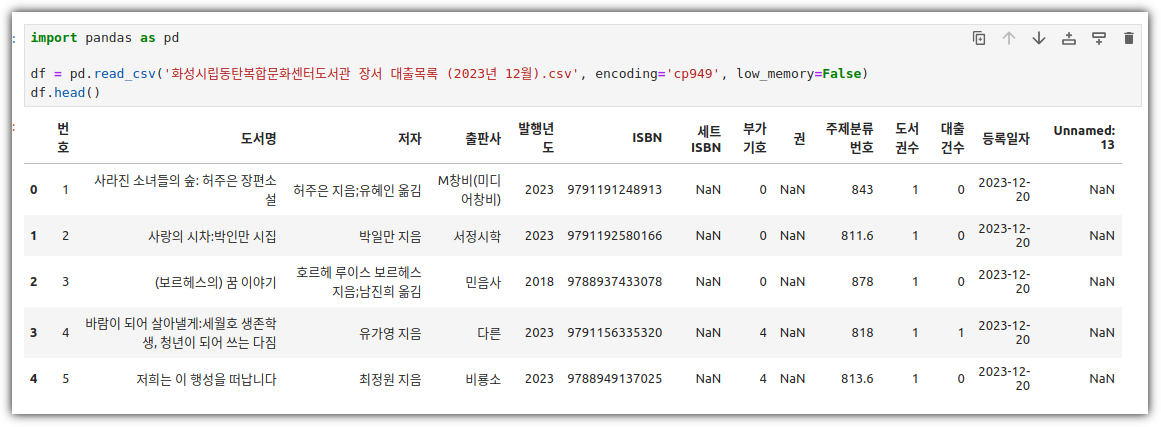The height and width of the screenshot is (427, 1161).
Task: Click the duplicate cell icon
Action: (x=979, y=38)
